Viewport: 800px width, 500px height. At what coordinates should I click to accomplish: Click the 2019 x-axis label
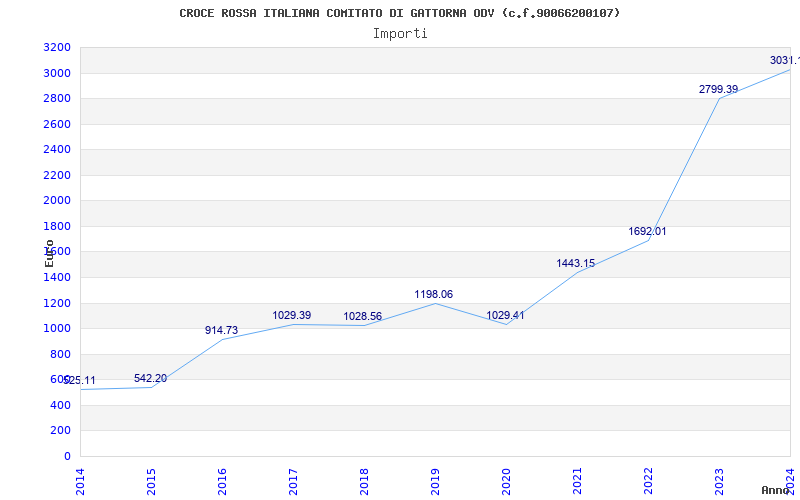(x=435, y=482)
